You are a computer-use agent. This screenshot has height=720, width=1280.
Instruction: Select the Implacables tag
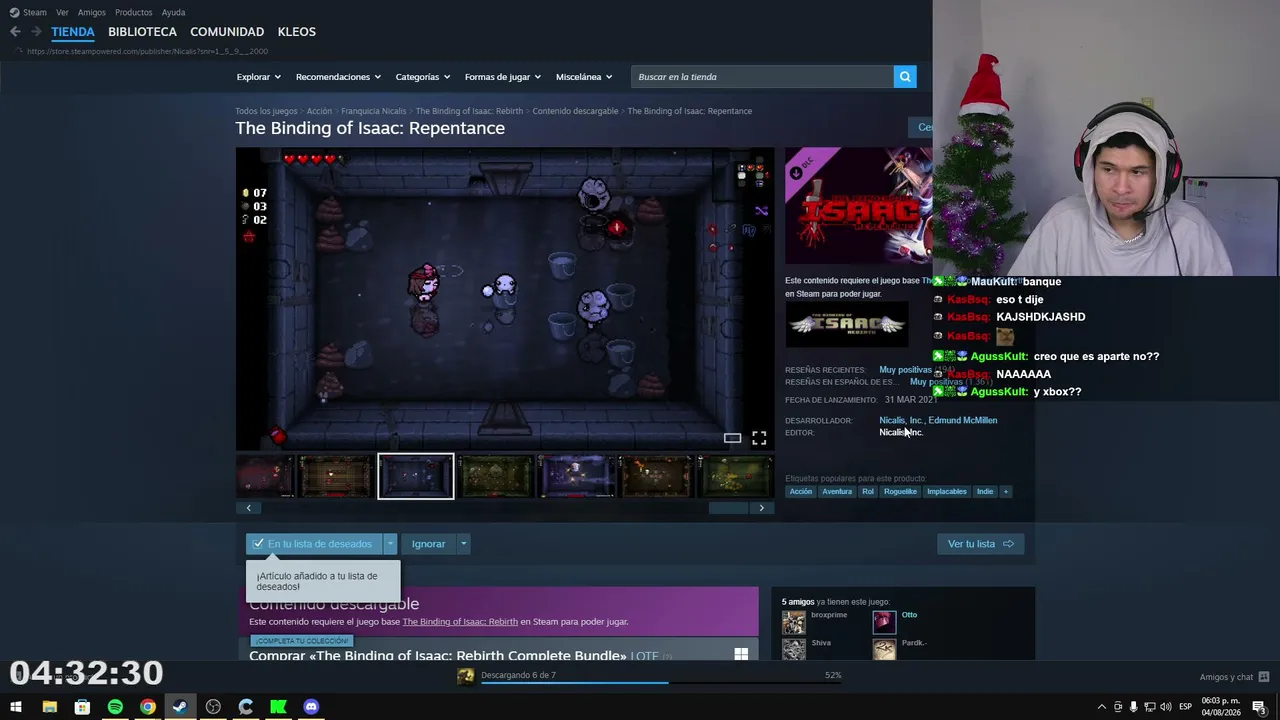947,491
